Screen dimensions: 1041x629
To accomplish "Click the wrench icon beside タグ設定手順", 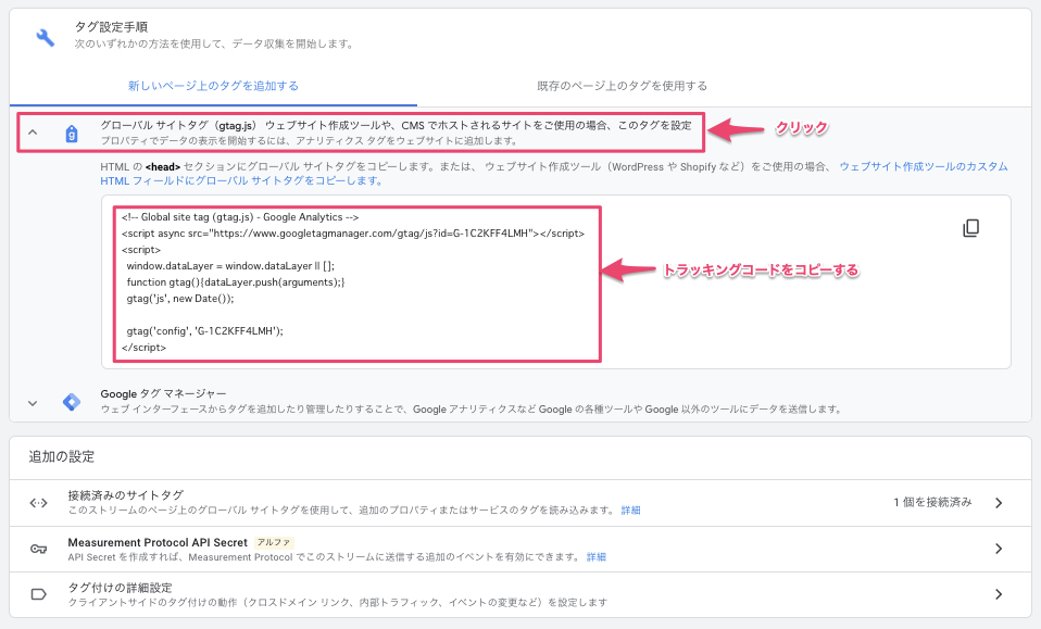I will point(45,37).
